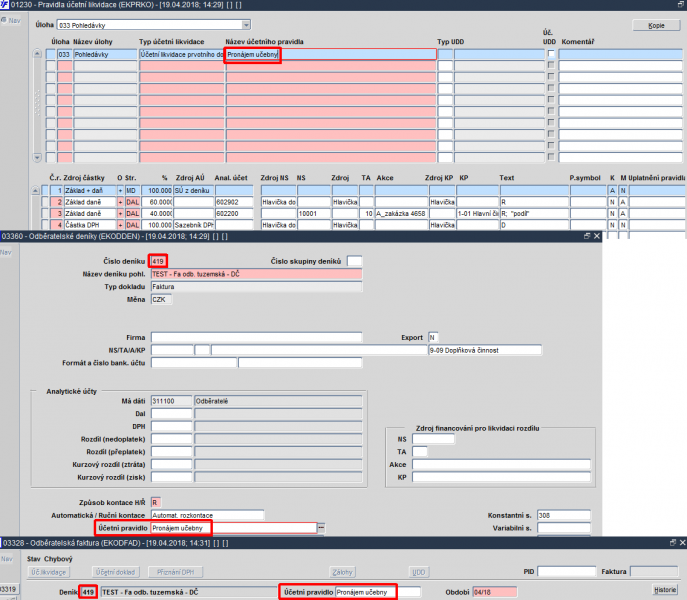687x600 pixels.
Task: Click the Název deníku pohl. field
Action: pos(257,274)
